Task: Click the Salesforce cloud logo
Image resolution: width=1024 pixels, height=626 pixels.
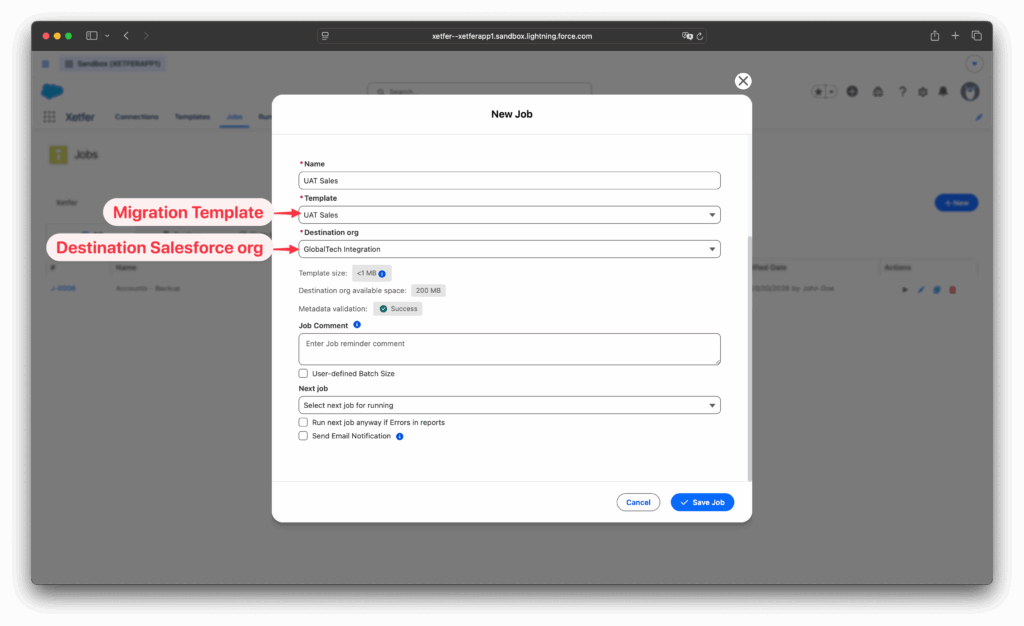Action: pos(52,91)
